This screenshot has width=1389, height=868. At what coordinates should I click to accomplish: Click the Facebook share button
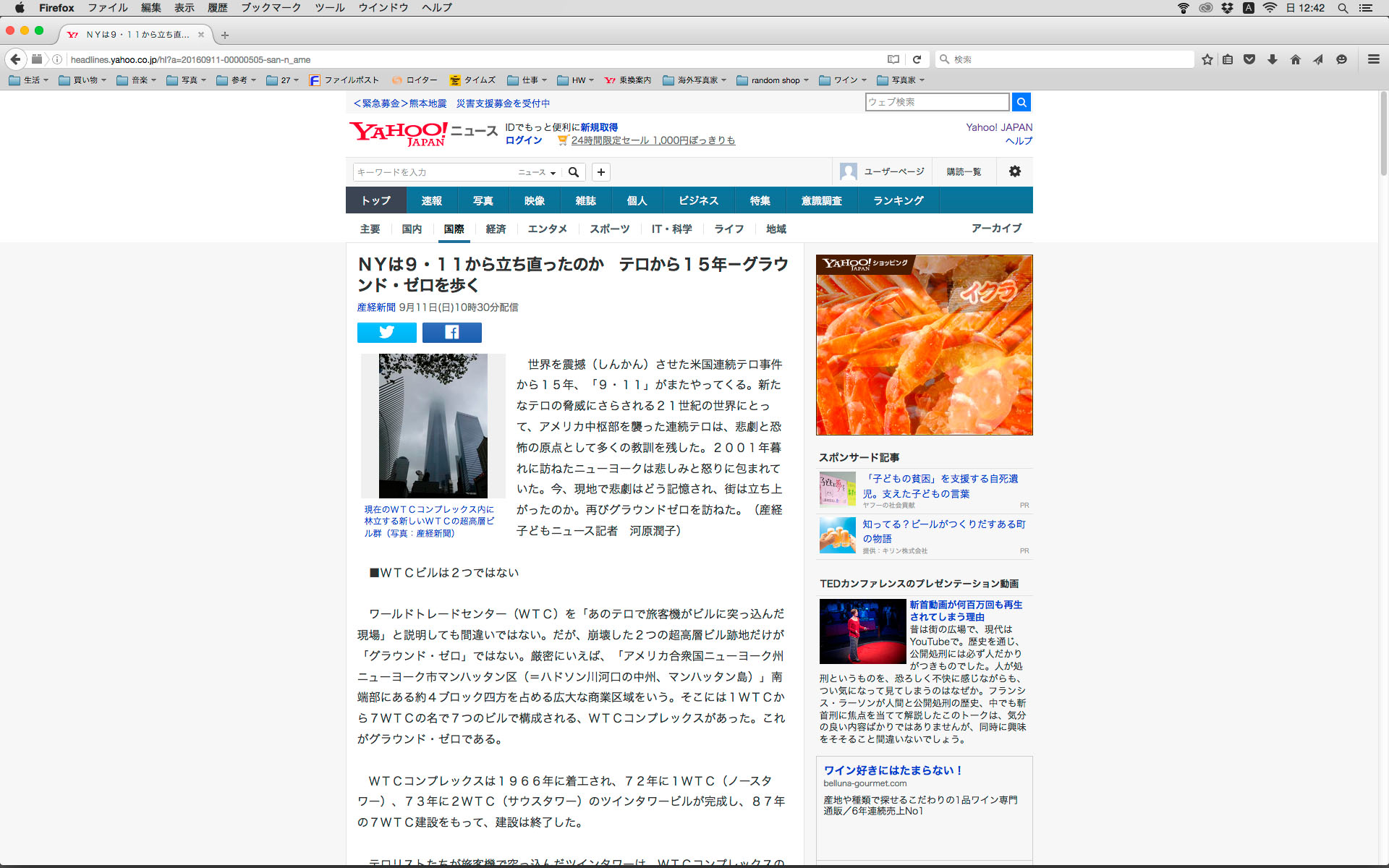451,332
